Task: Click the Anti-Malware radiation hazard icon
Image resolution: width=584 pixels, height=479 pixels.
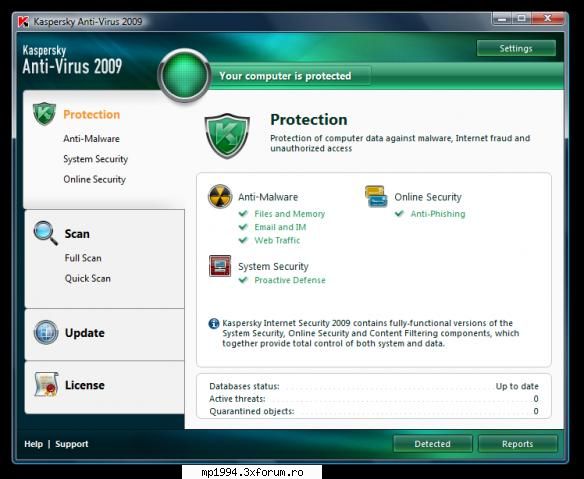Action: pyautogui.click(x=220, y=196)
